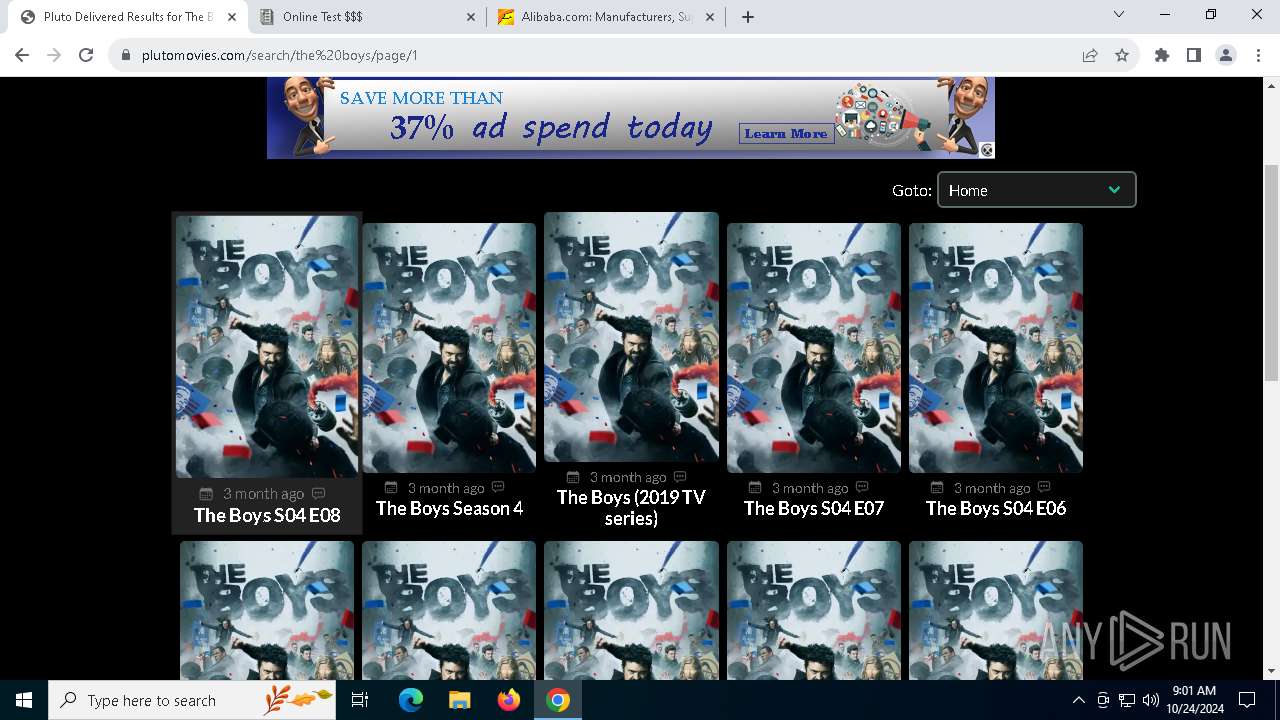
Task: Click The Boys S04 E08 poster
Action: coord(267,347)
